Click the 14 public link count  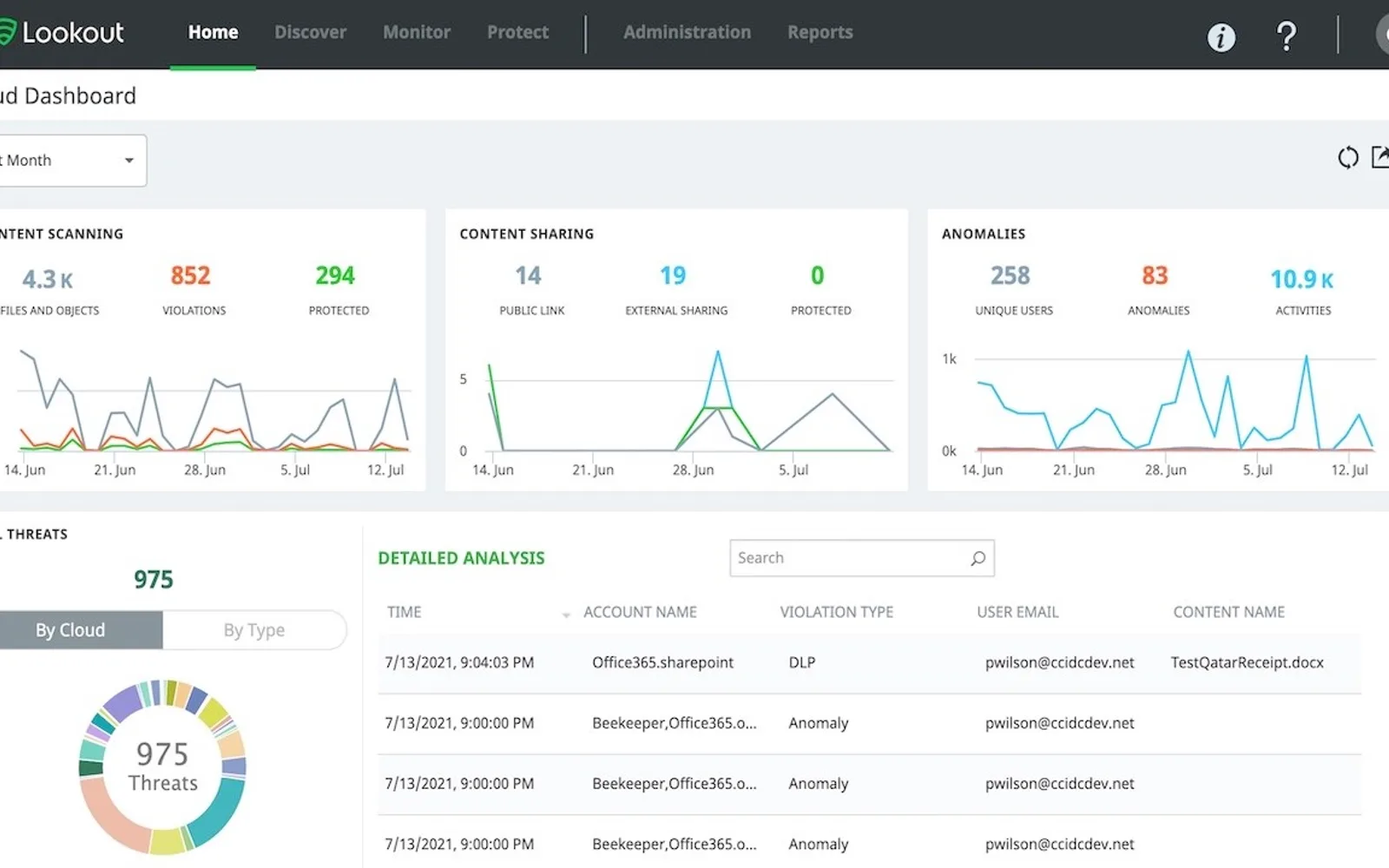coord(528,276)
